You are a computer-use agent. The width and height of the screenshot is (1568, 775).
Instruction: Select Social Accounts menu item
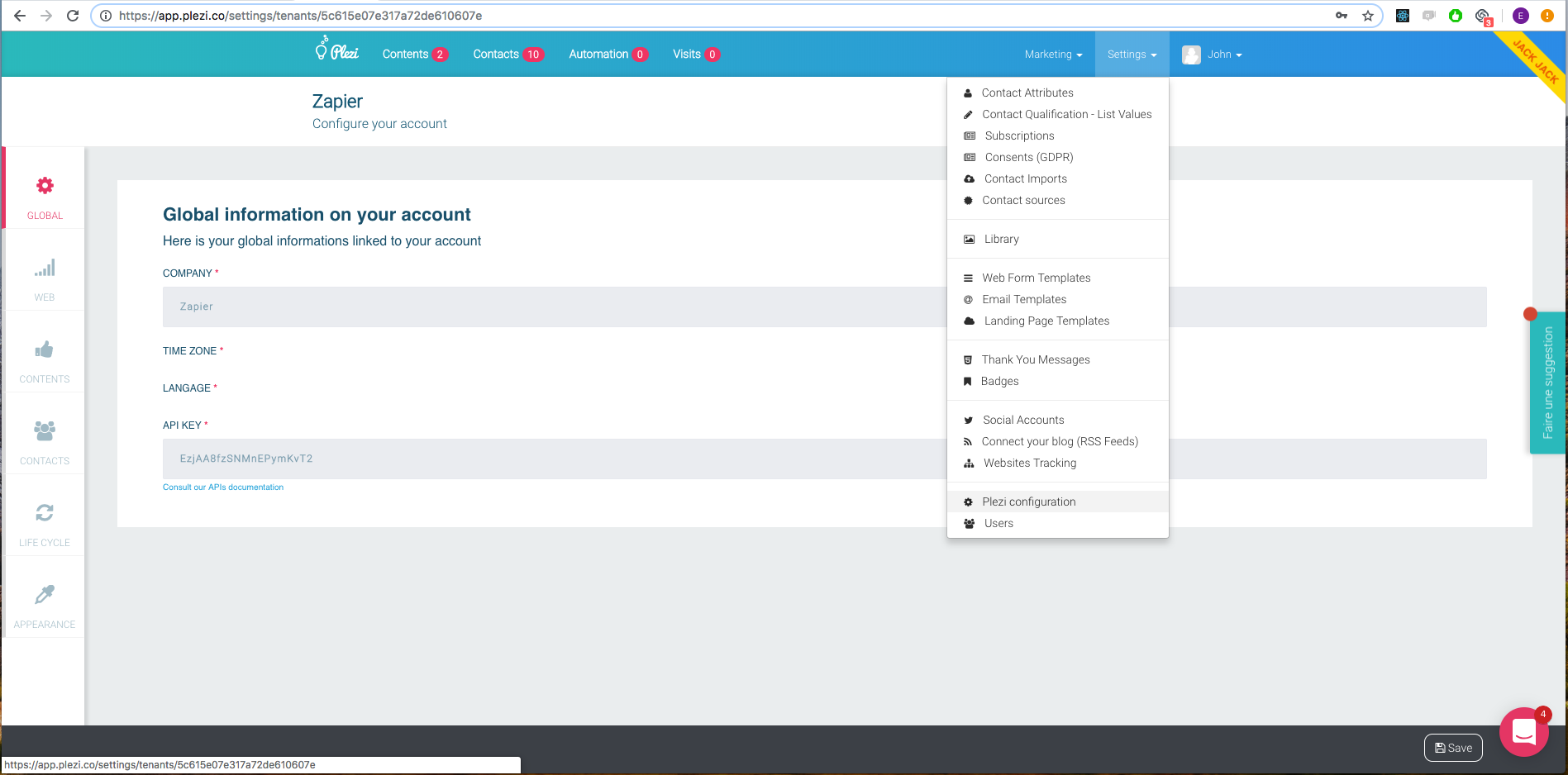pyautogui.click(x=1058, y=420)
